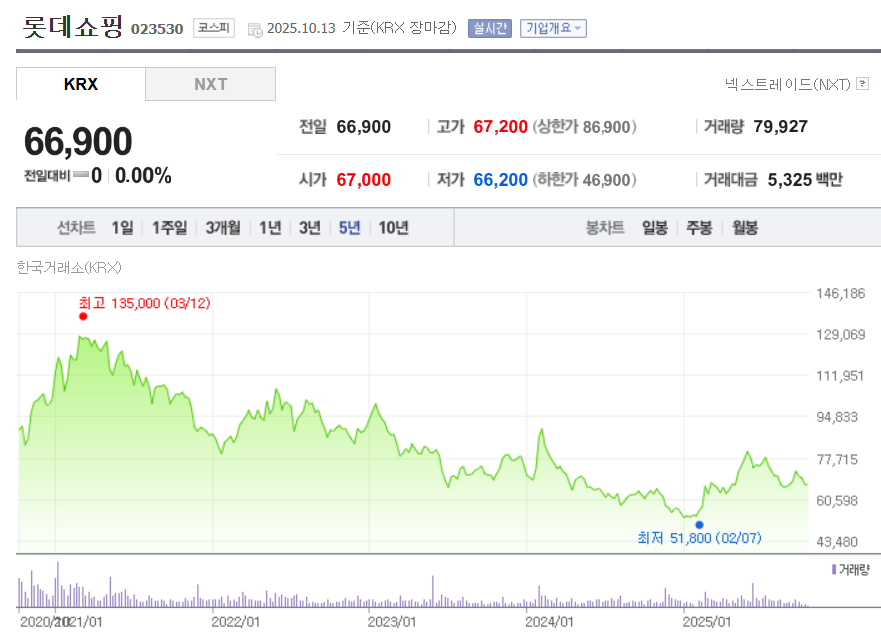Viewport: 881px width, 640px height.
Task: Click the 거래량 volume legend
Action: coord(850,570)
